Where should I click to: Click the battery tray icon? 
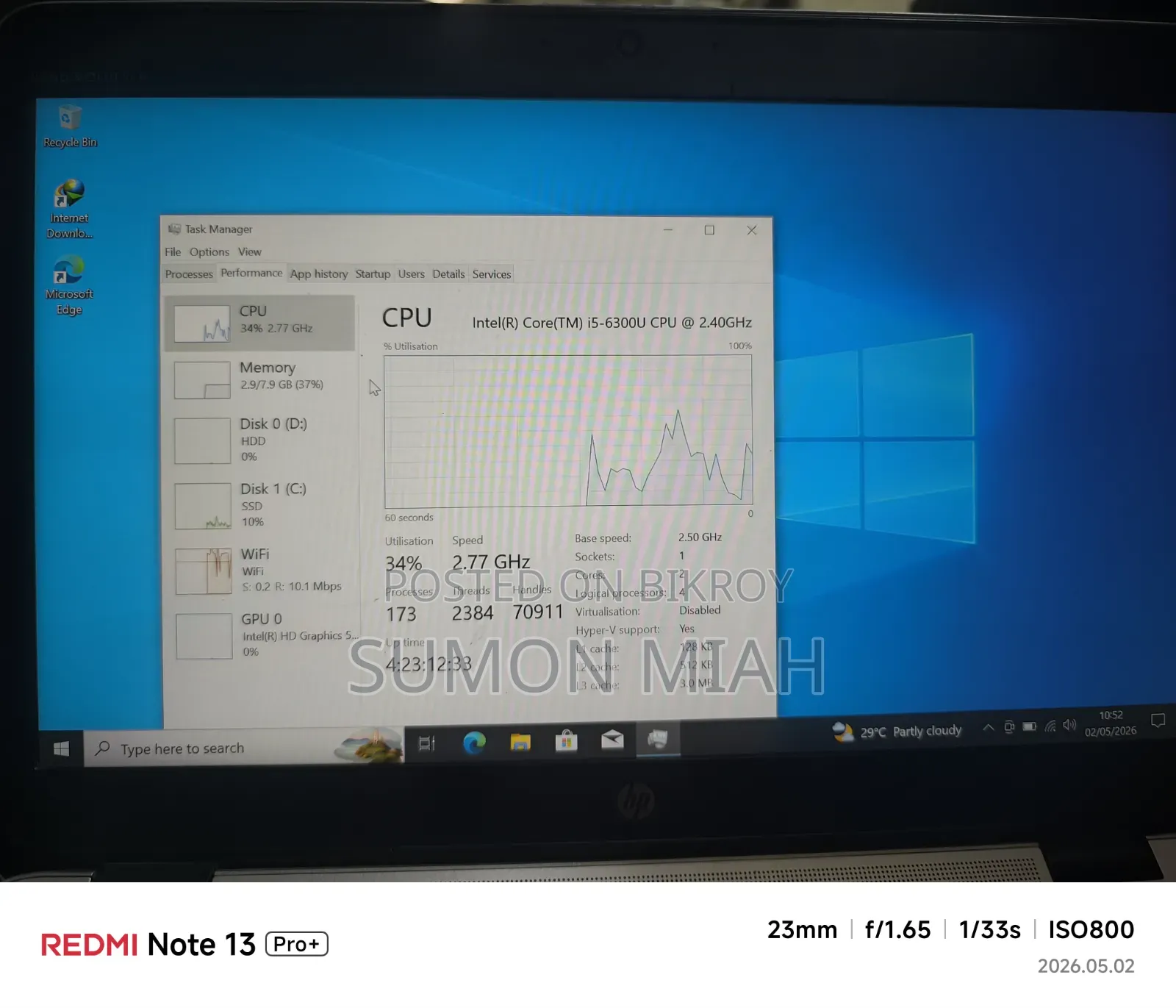[1030, 726]
